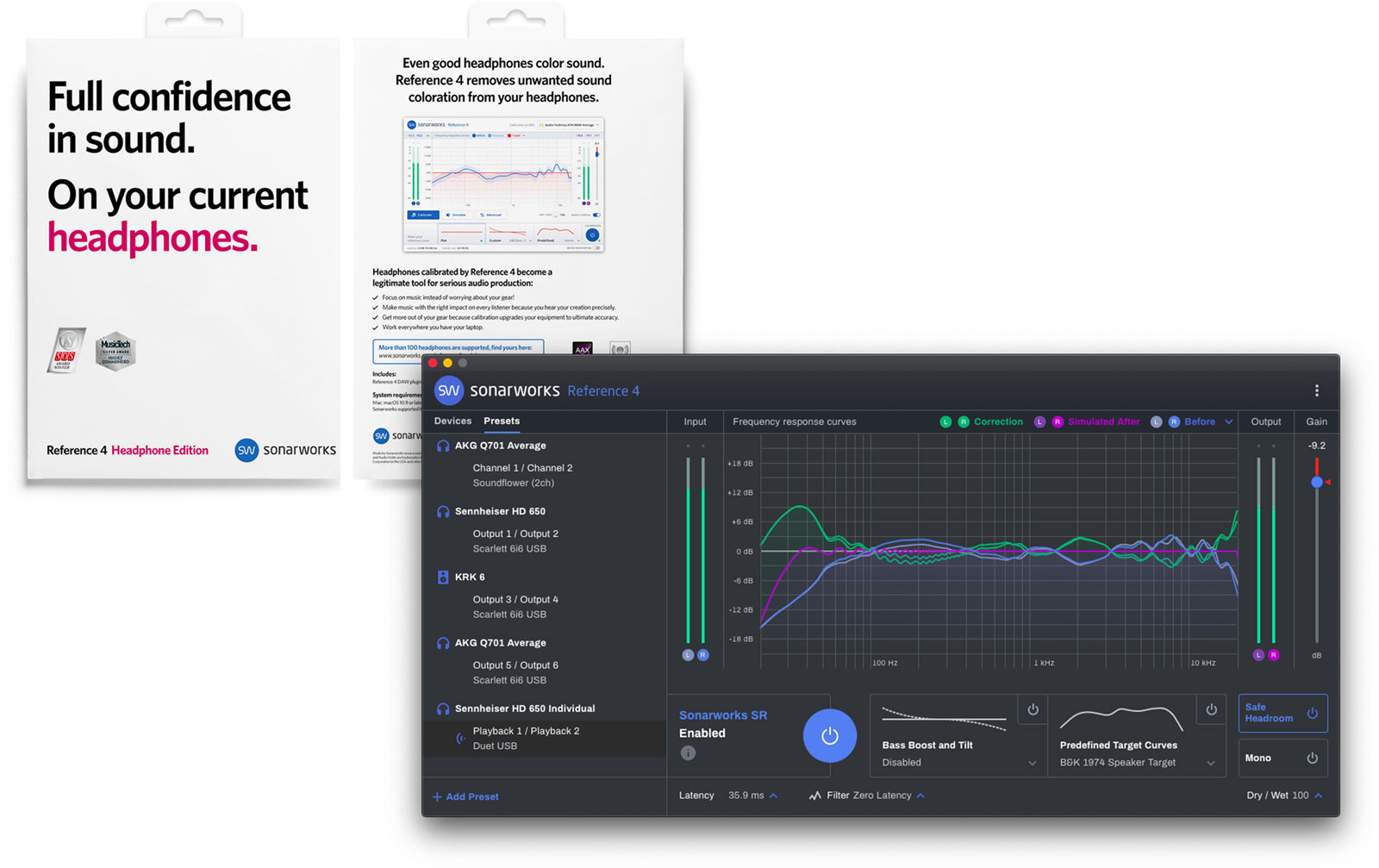Click the speaker icon next to KRK 6

[x=443, y=577]
